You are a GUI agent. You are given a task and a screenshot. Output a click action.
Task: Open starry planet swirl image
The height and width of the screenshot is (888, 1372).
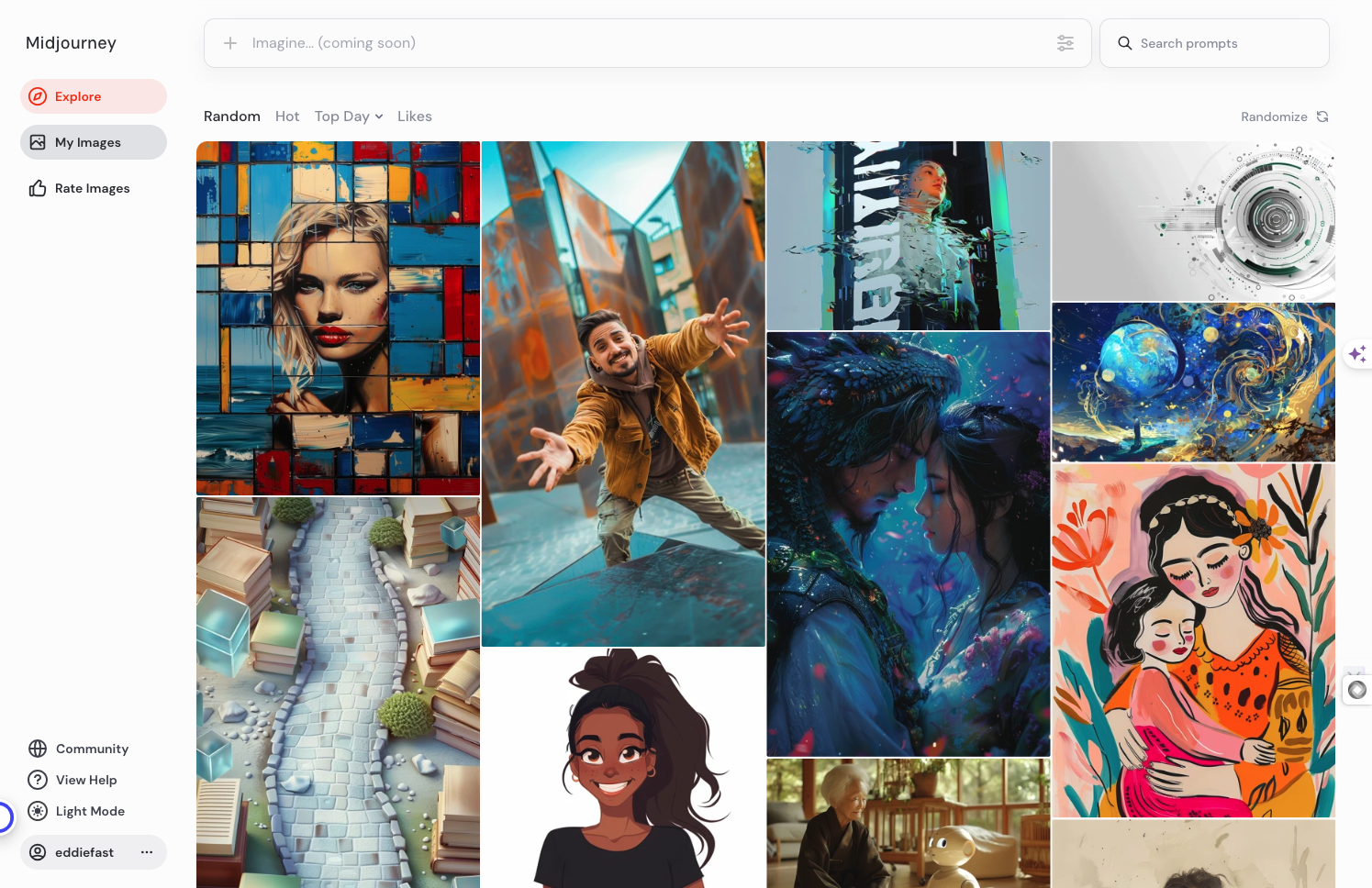click(1193, 383)
